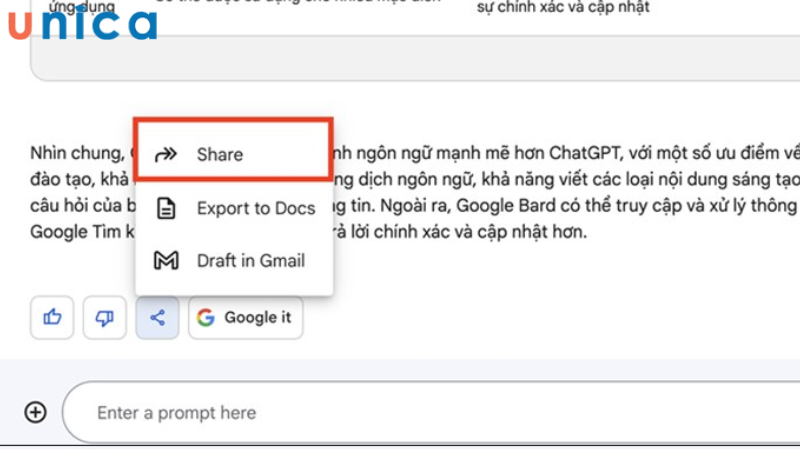Pick Draft in Gmail menu entry
Screen dimensions: 800x450
pos(234,260)
